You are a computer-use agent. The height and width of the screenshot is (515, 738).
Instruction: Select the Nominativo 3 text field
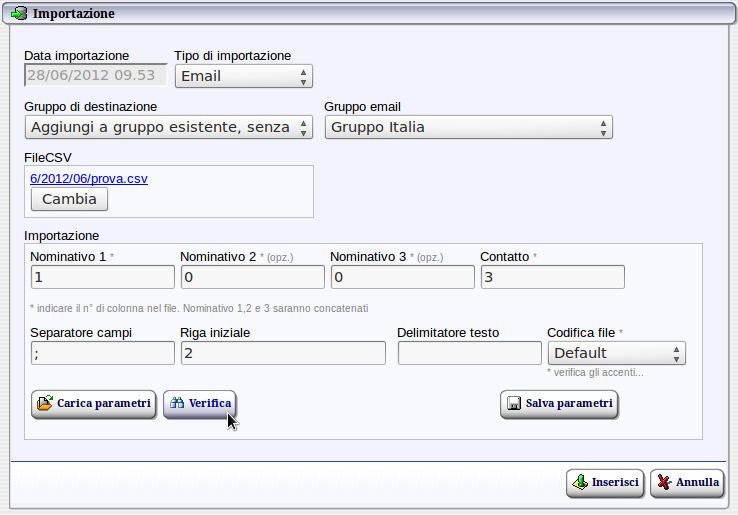[x=402, y=277]
